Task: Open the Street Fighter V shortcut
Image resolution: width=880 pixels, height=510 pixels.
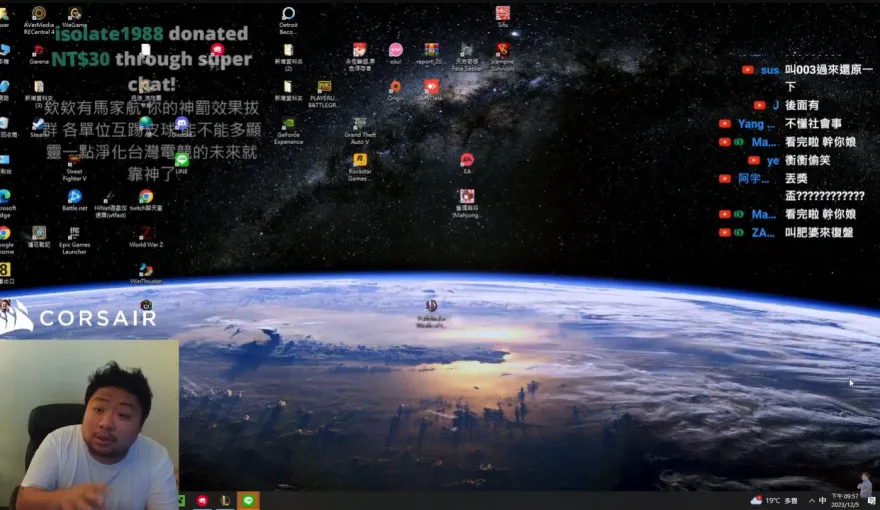Action: tap(74, 161)
